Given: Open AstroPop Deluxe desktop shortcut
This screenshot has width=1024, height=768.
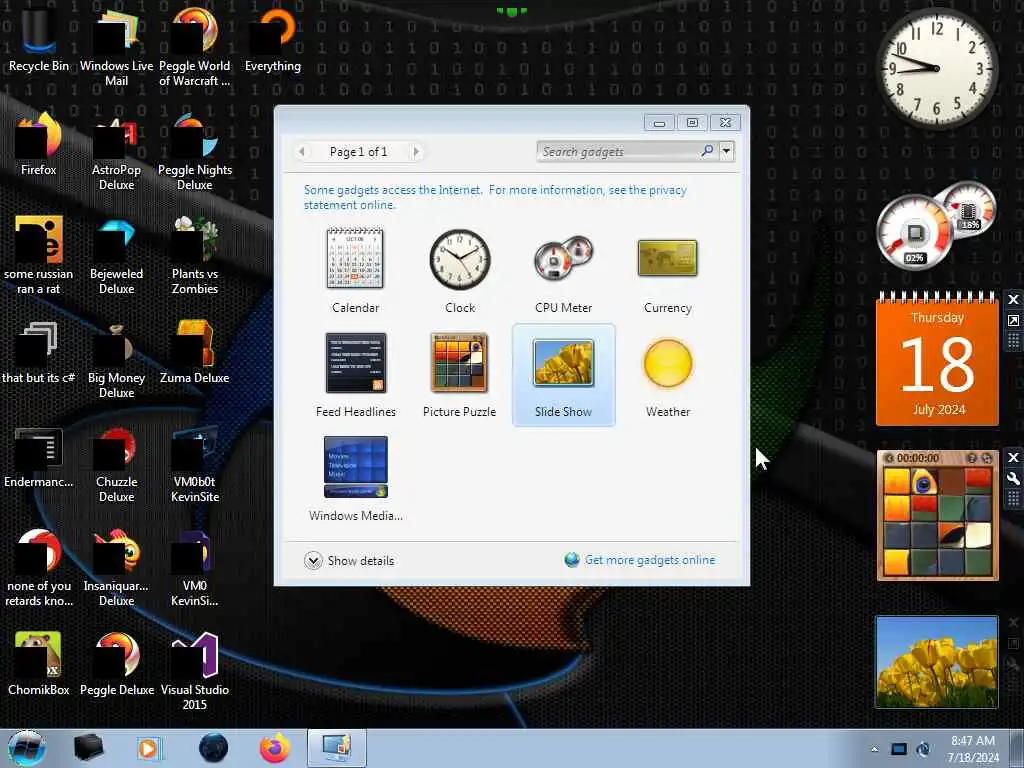Looking at the screenshot, I should pyautogui.click(x=116, y=152).
